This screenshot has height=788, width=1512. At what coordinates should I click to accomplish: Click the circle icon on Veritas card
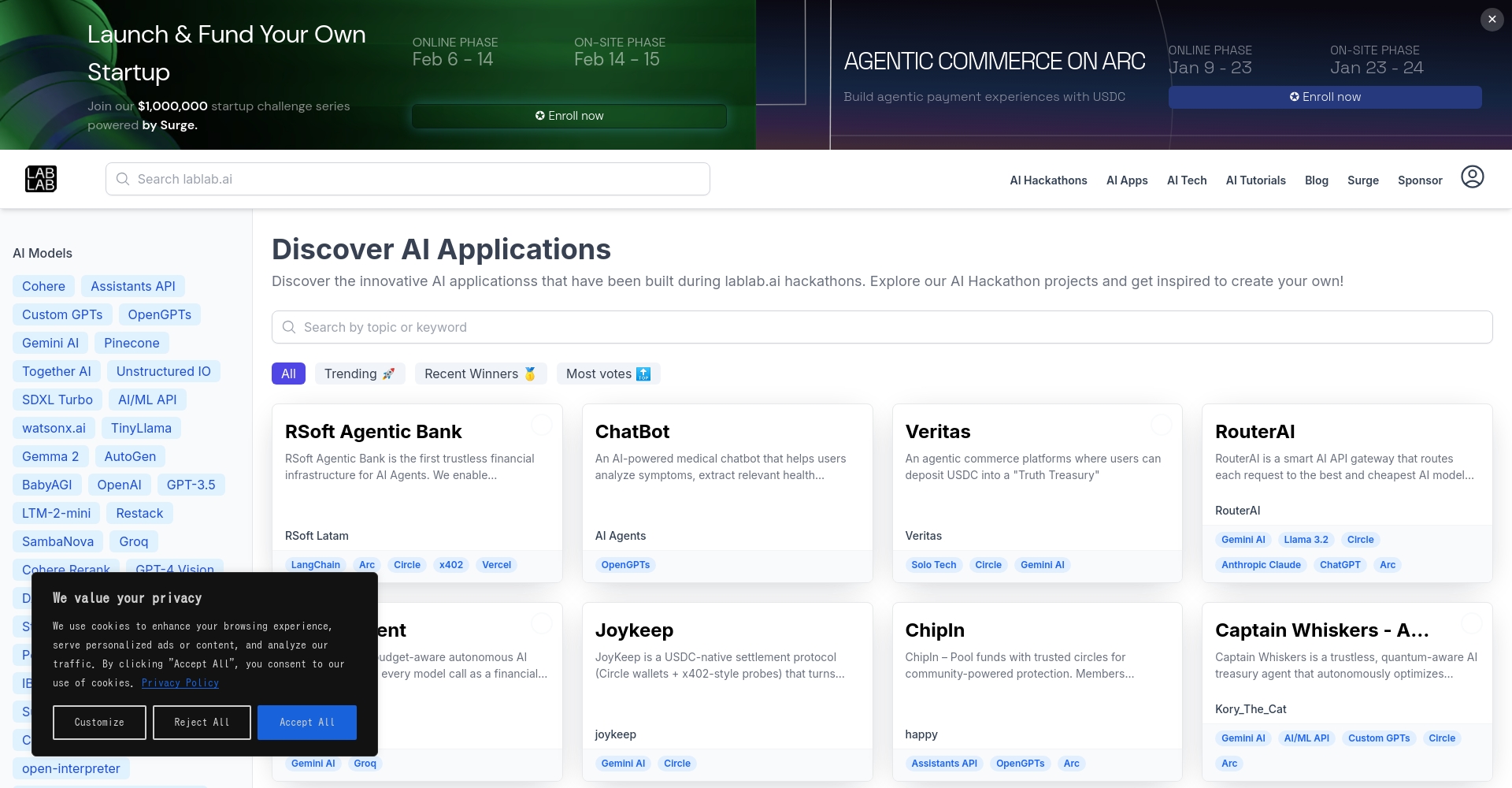click(x=1162, y=425)
